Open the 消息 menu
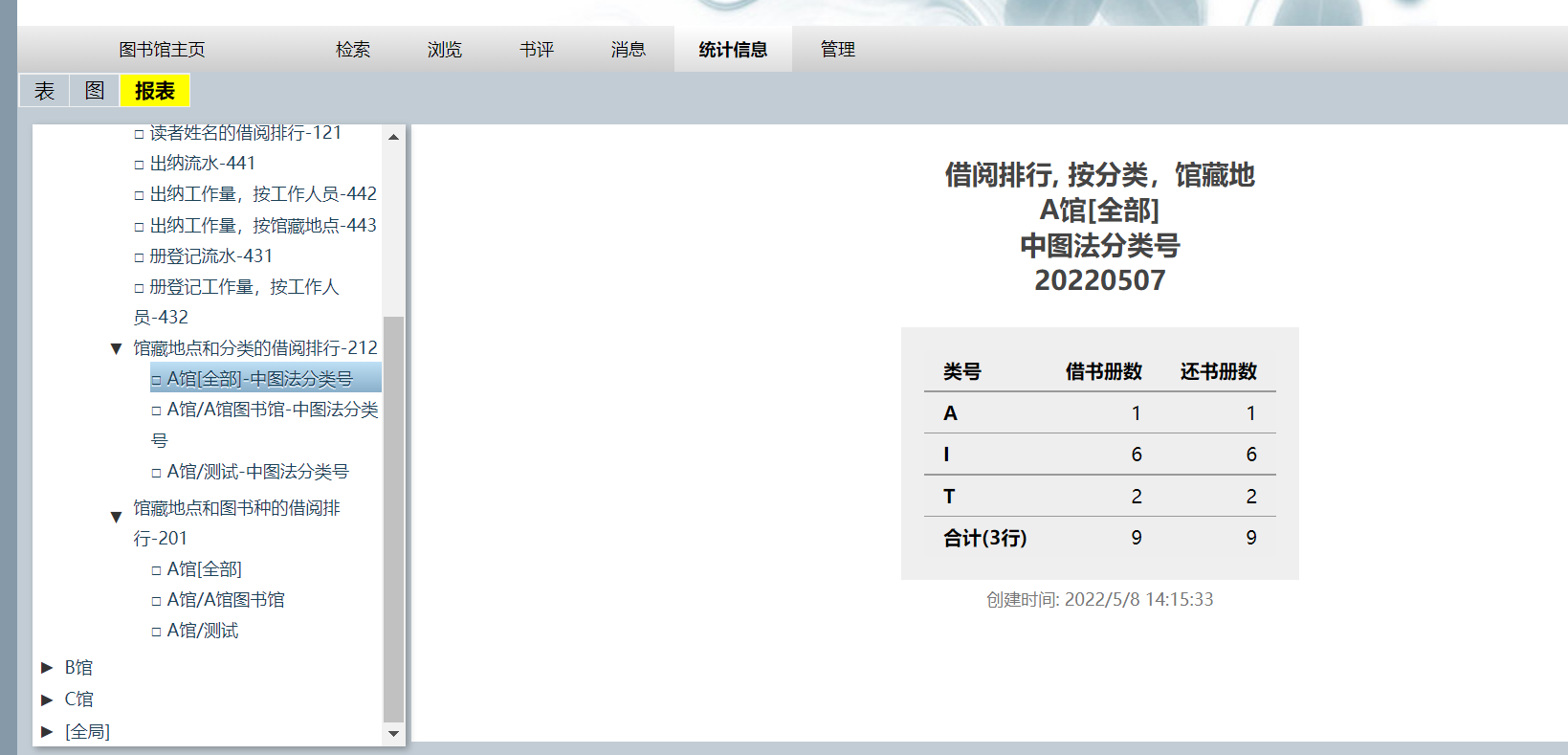The width and height of the screenshot is (1568, 755). 629,50
